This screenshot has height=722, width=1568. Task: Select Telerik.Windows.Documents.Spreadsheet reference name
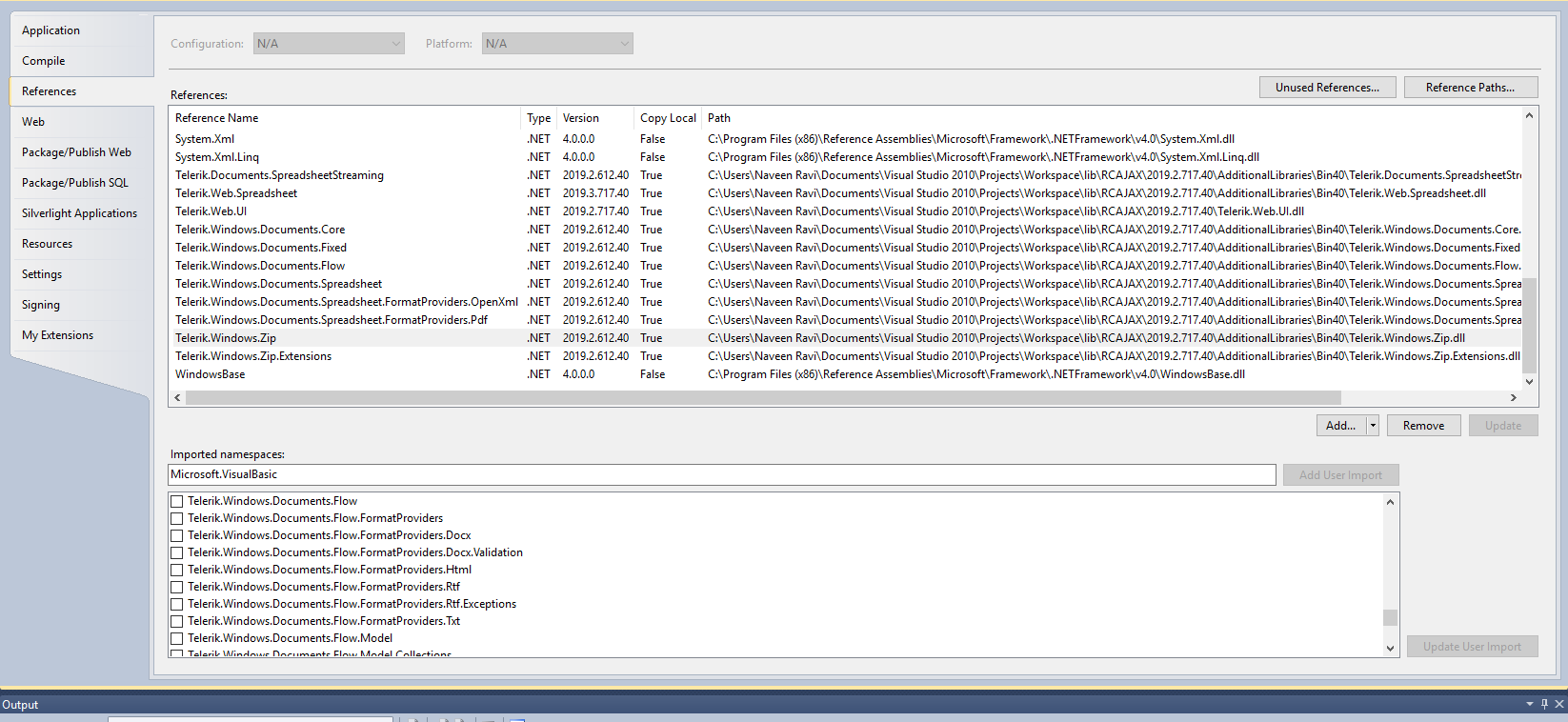click(x=278, y=284)
